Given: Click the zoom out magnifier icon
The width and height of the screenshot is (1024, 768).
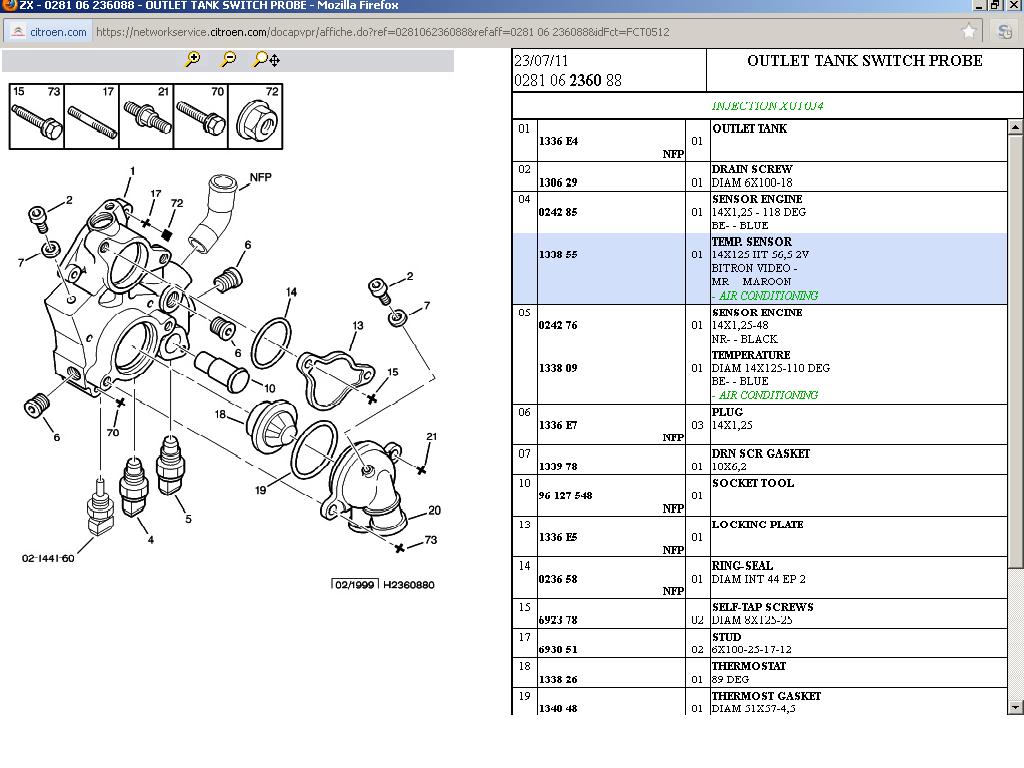Looking at the screenshot, I should point(228,60).
